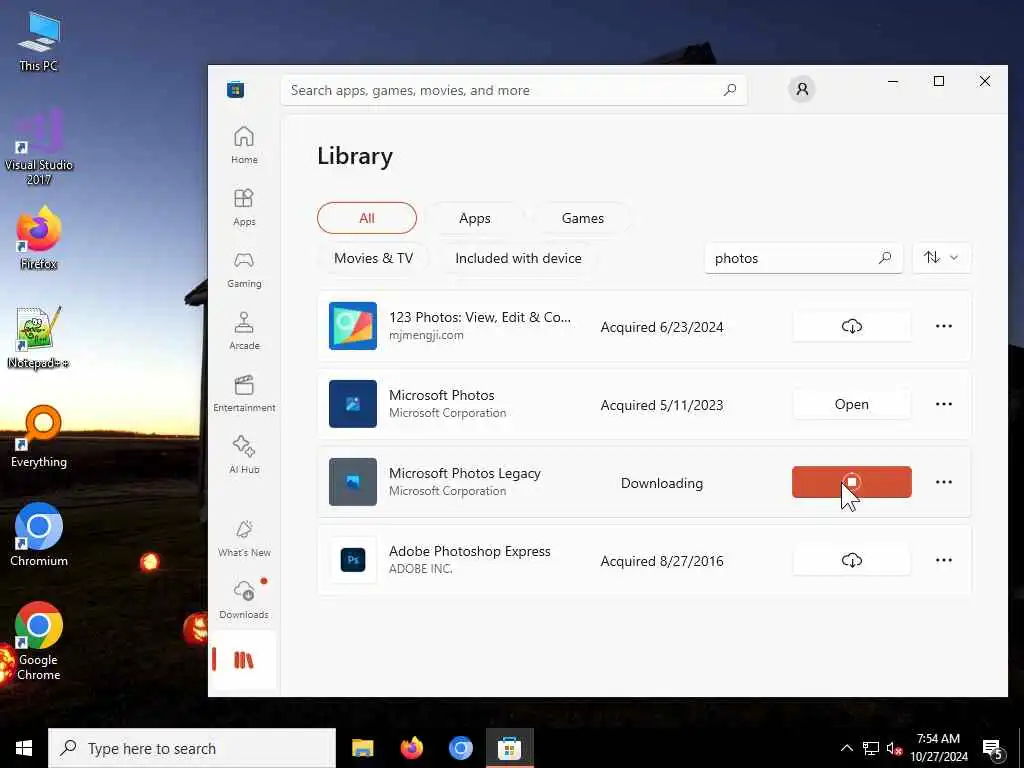Go to Apps in the Store sidebar
The image size is (1024, 768).
(x=244, y=207)
